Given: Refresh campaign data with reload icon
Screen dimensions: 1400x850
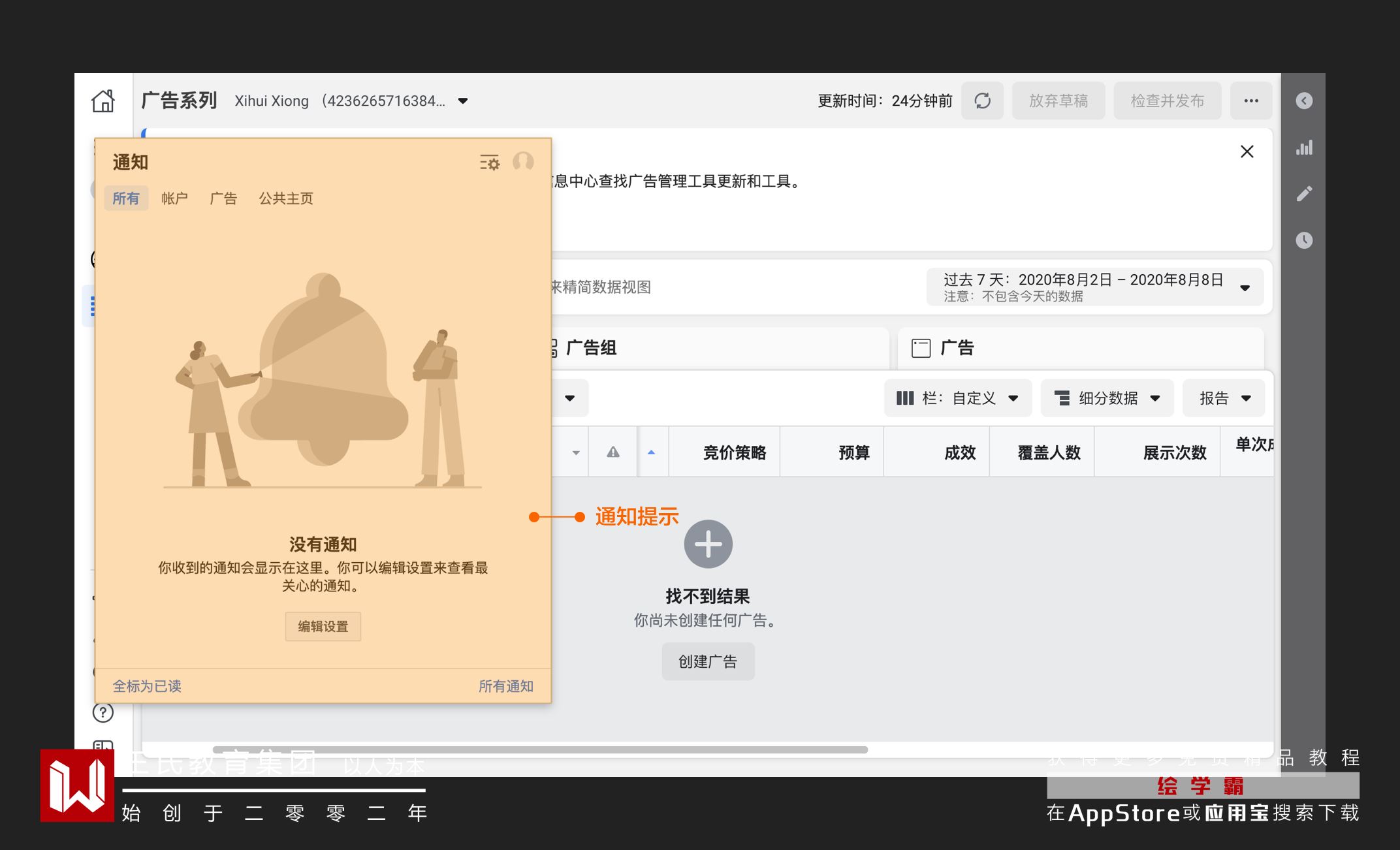Looking at the screenshot, I should point(982,101).
